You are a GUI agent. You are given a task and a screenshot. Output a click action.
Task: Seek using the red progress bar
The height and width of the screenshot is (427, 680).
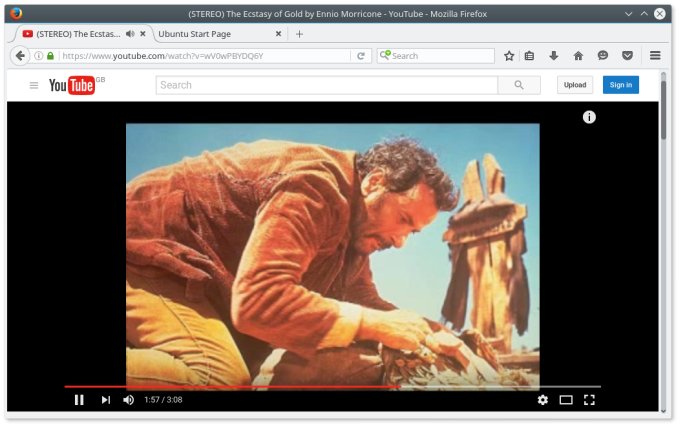333,386
